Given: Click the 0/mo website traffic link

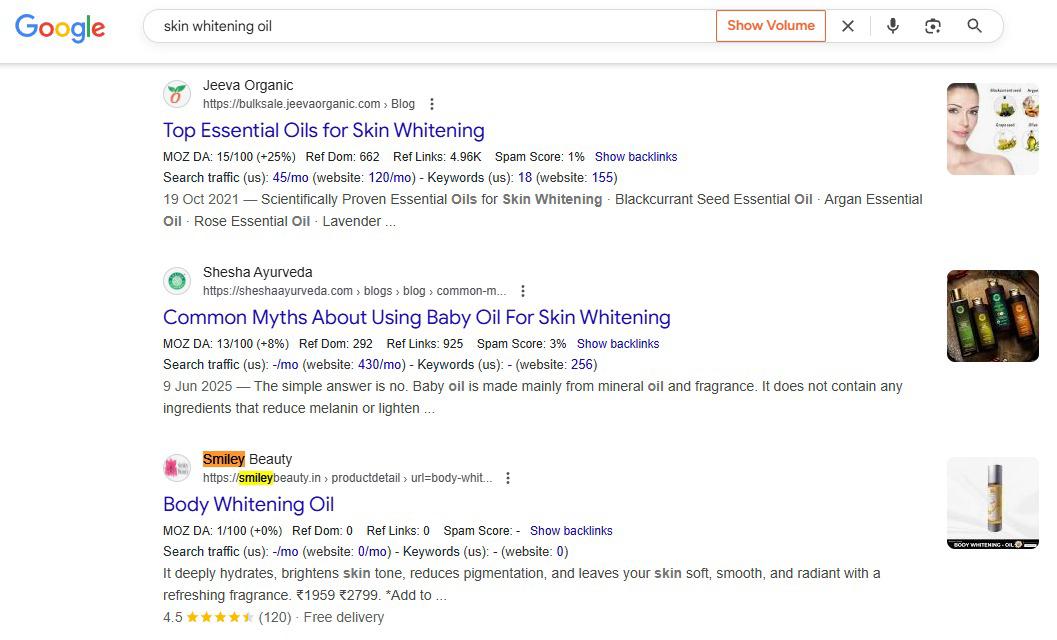Looking at the screenshot, I should (372, 552).
